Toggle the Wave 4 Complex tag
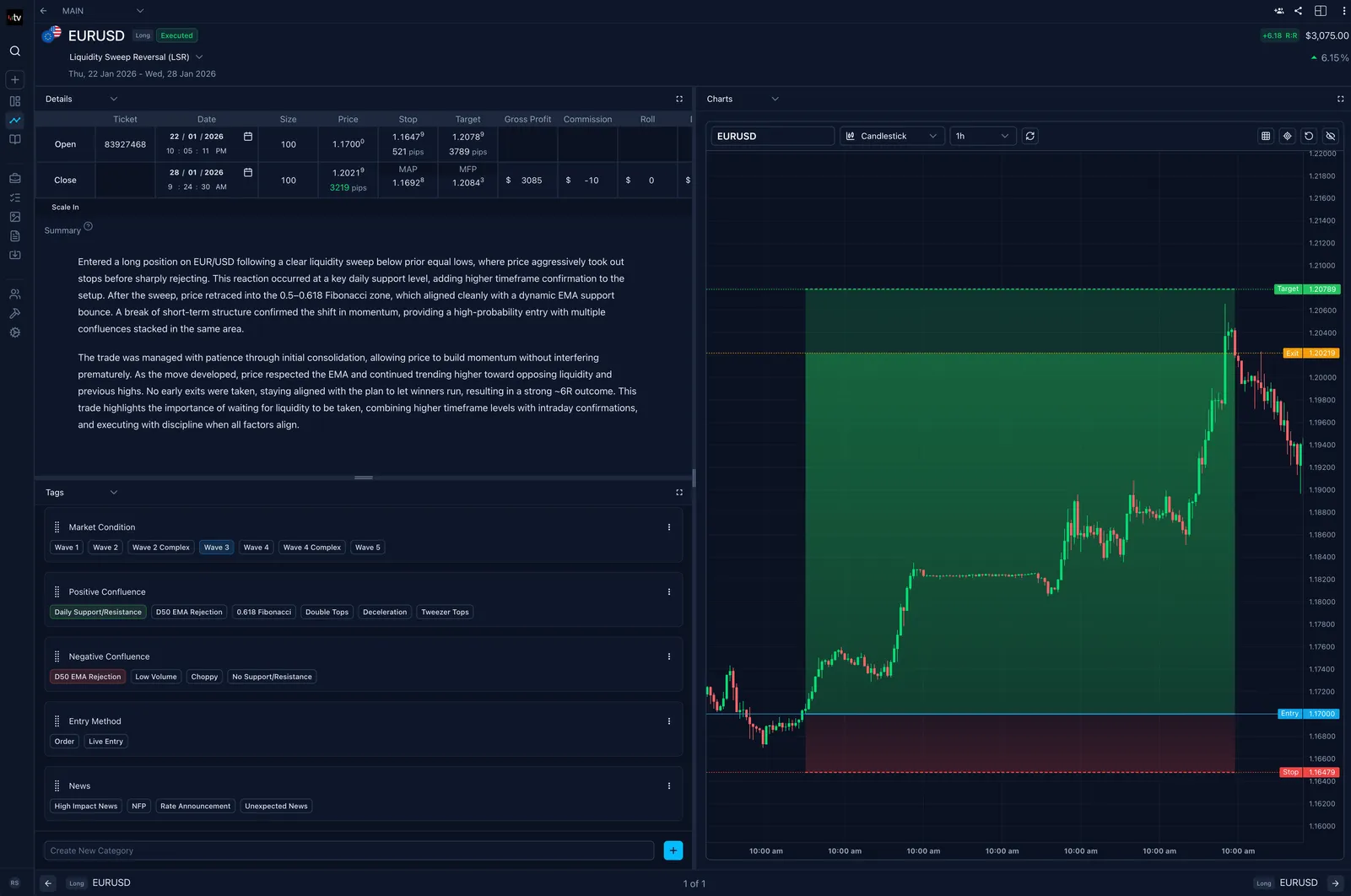1351x896 pixels. tap(312, 548)
